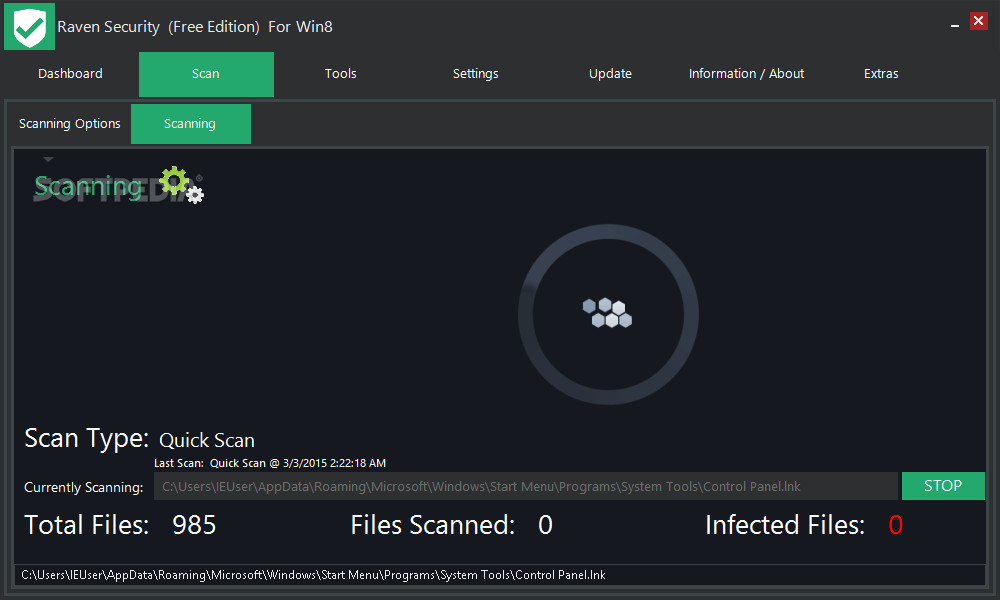1000x600 pixels.
Task: Open the Settings tab
Action: [x=476, y=74]
